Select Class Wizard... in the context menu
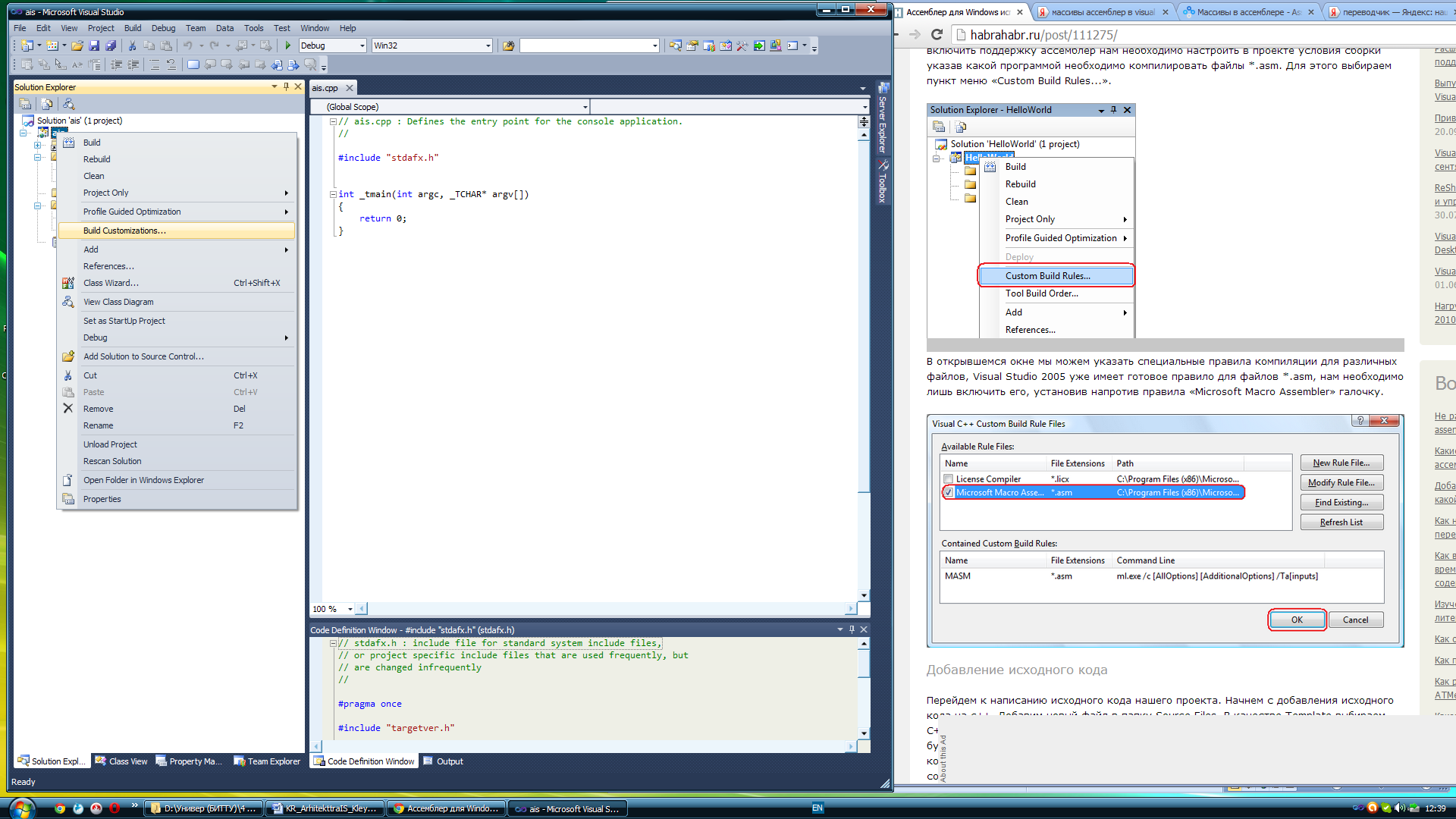 [177, 283]
